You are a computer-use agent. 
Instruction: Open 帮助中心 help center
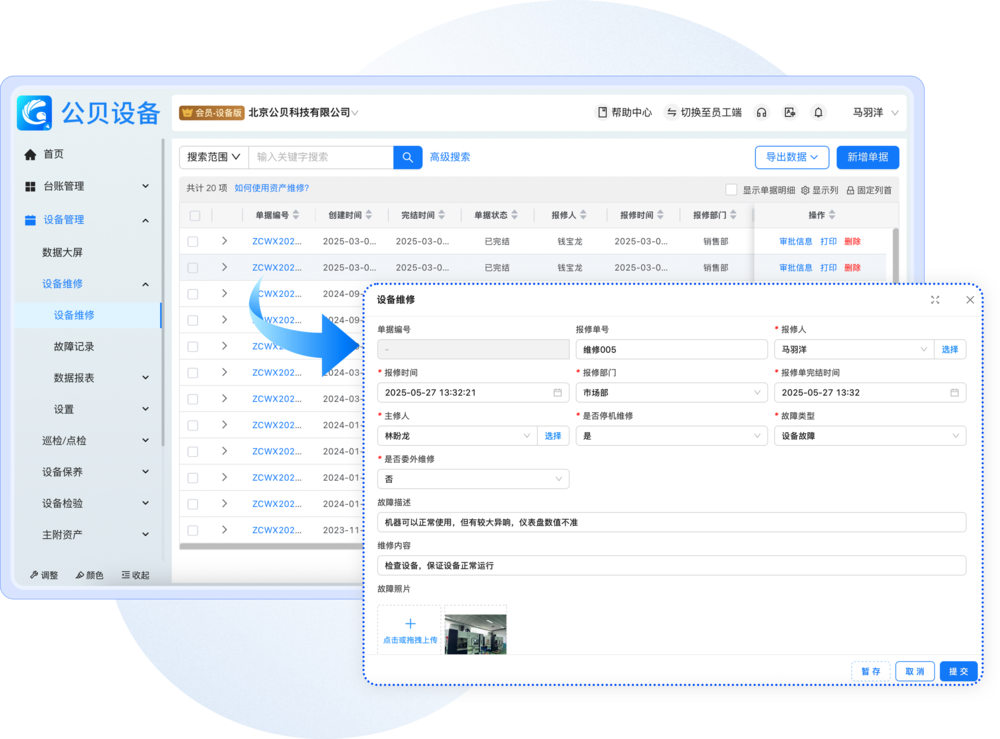(624, 113)
